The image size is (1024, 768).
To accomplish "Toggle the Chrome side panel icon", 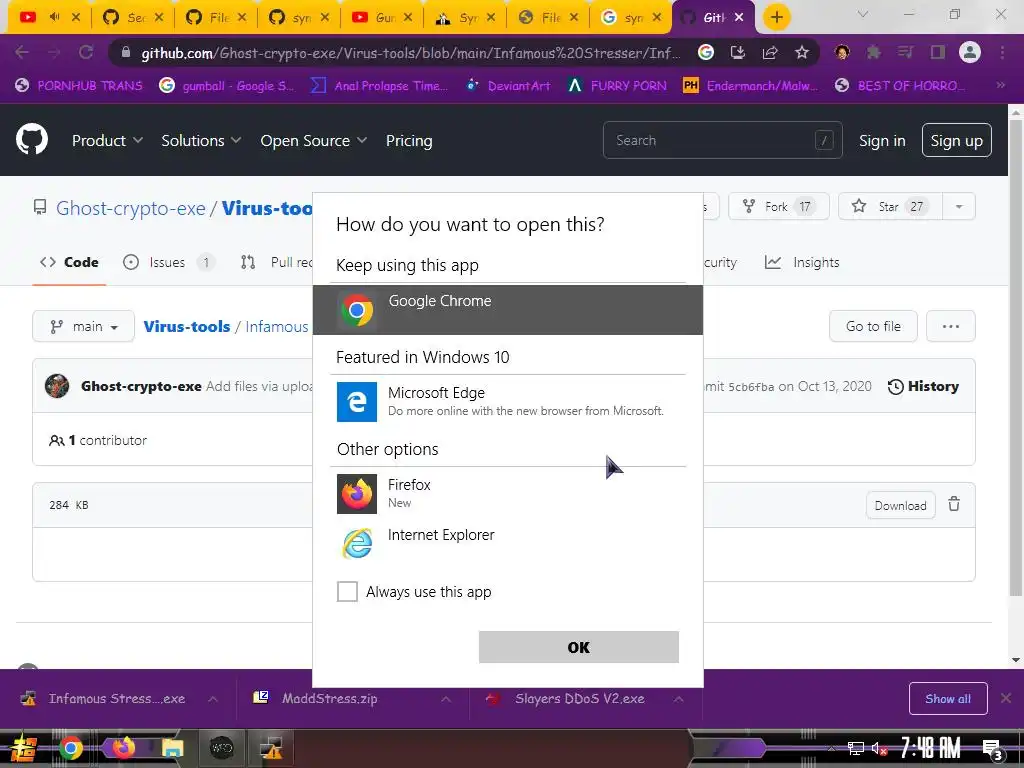I will click(x=938, y=52).
